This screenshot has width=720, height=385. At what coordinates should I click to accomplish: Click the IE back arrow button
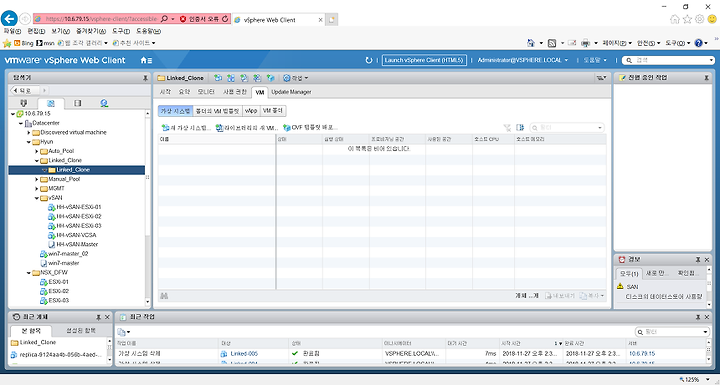coord(9,19)
